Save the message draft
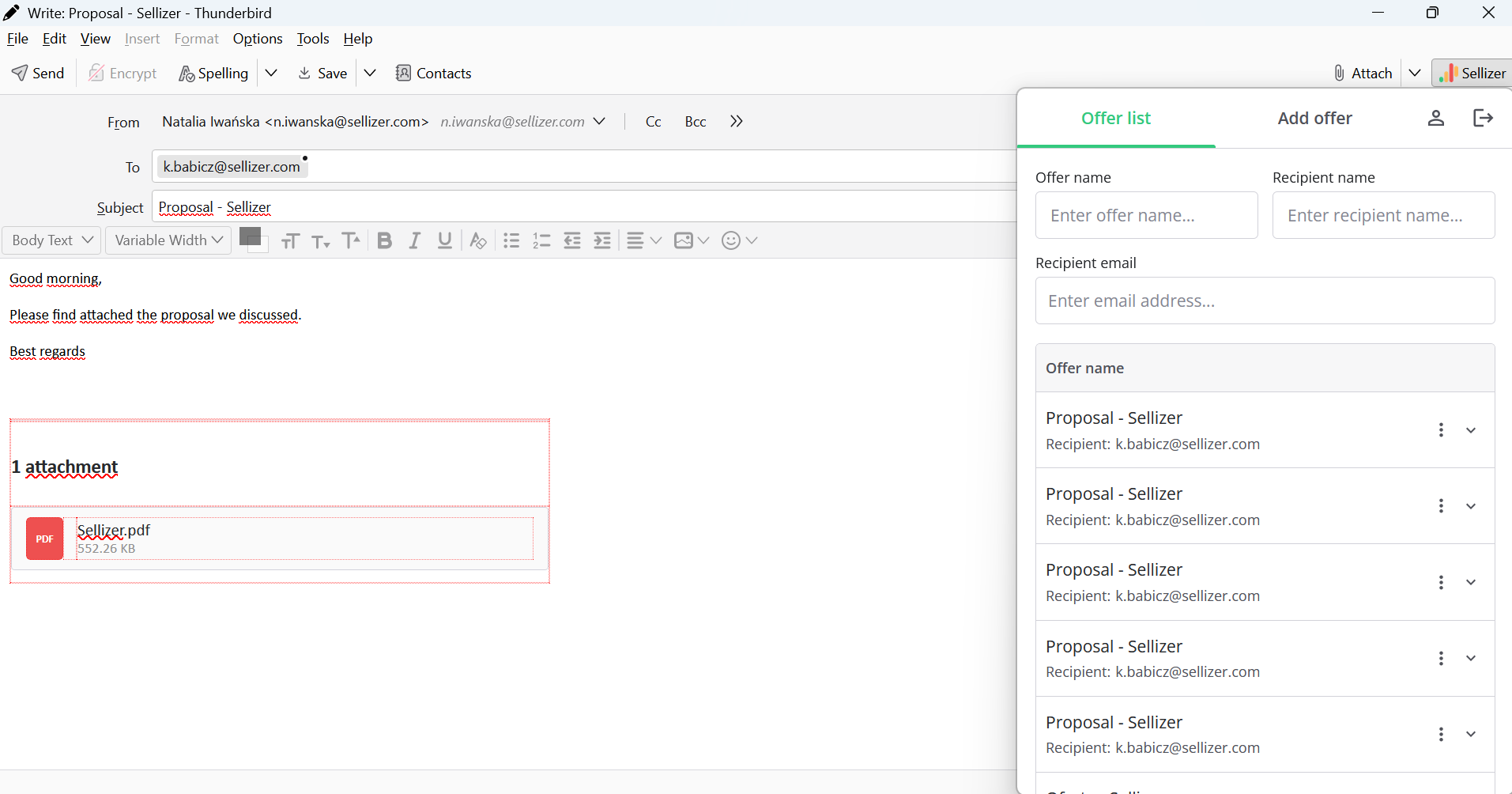1512x794 pixels. coord(322,74)
